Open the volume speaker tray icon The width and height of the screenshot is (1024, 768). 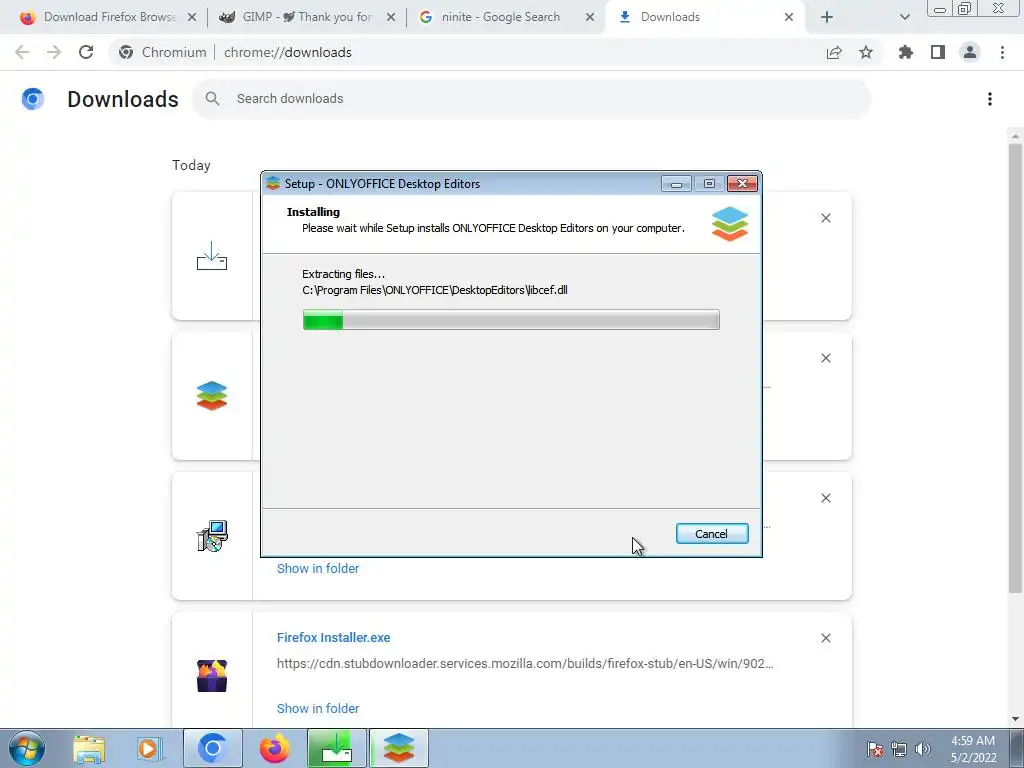922,749
